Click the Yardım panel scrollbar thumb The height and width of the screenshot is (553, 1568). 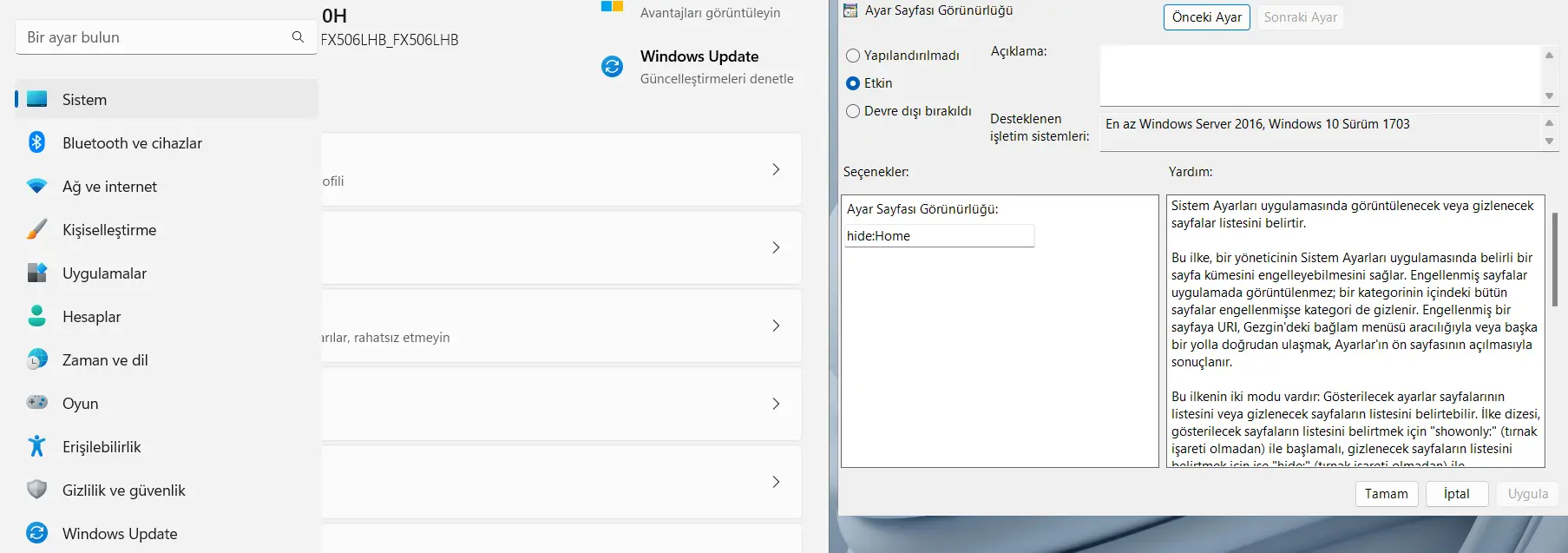(1555, 260)
